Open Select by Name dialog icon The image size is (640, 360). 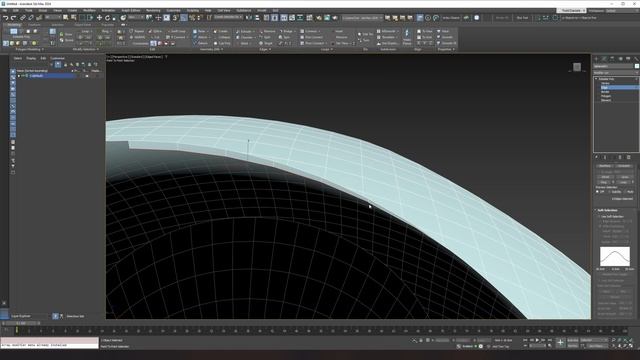[73, 18]
